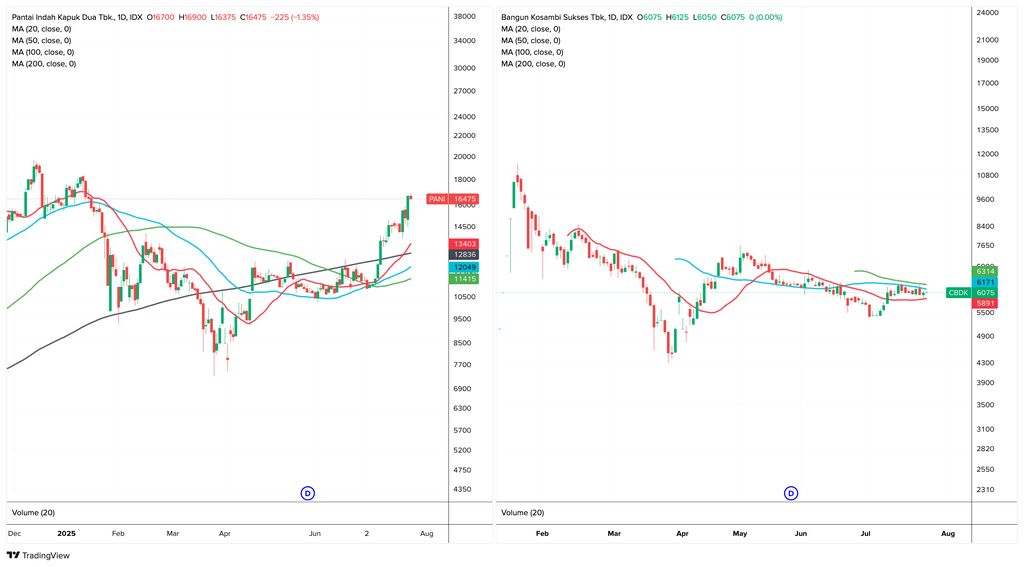
Task: Click the Aug label on PANI time axis
Action: [426, 534]
